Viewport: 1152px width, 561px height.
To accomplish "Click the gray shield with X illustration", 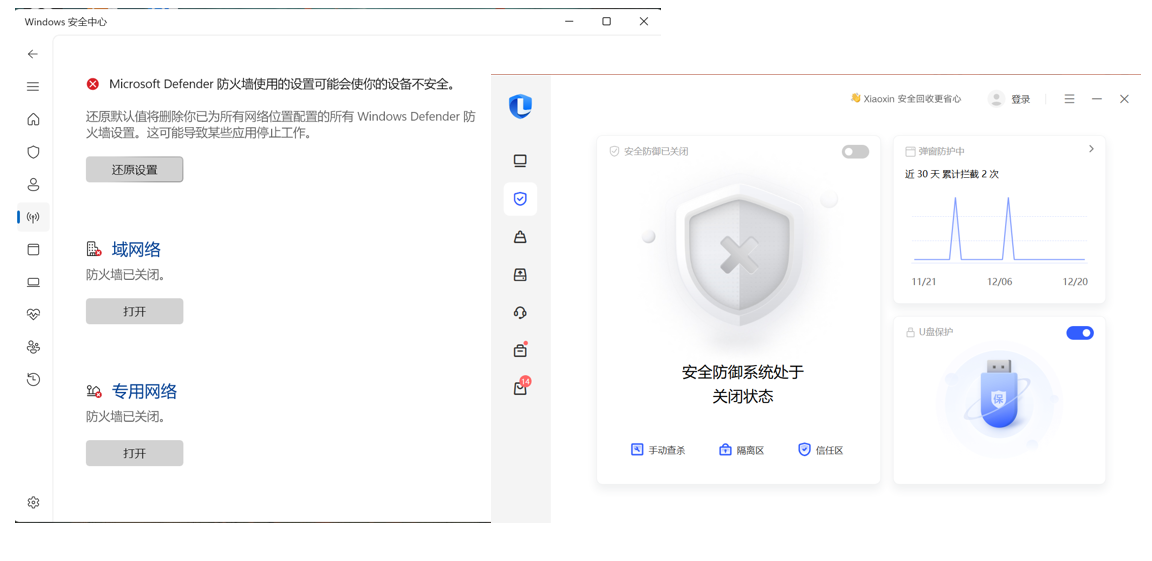I will (739, 255).
